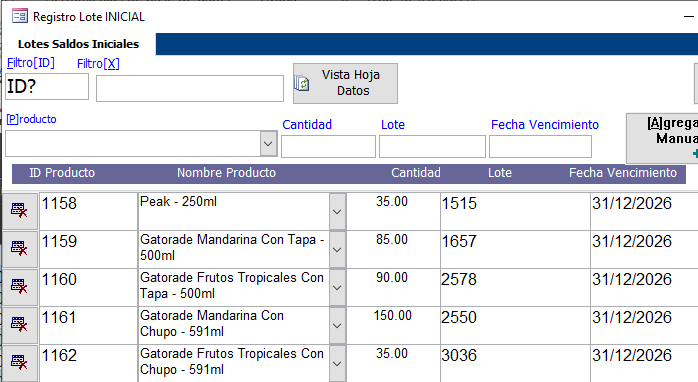Delete the row for product 1158
Image resolution: width=698 pixels, height=382 pixels.
coord(20,211)
